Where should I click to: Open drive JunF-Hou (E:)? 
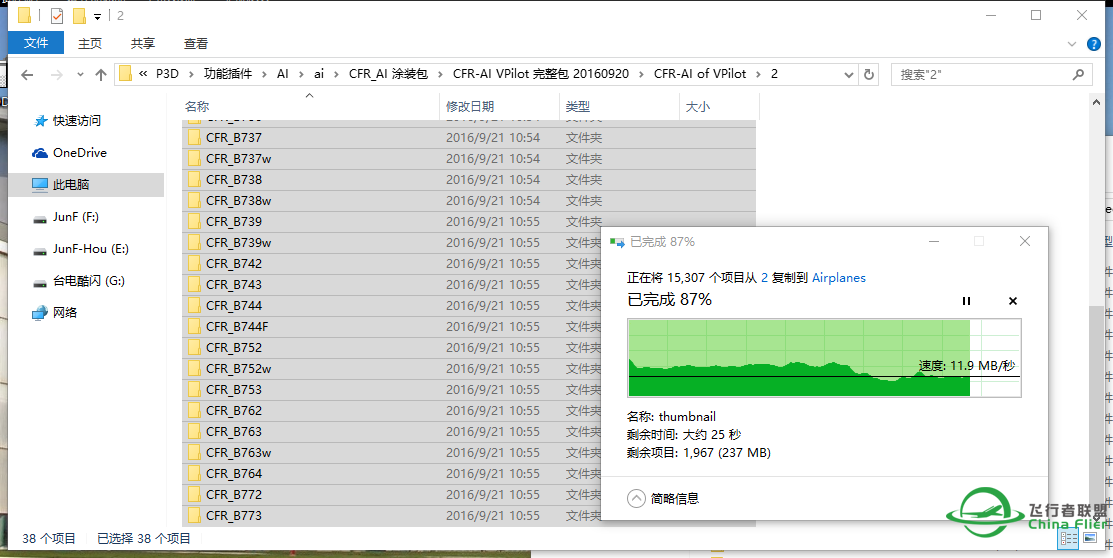91,249
